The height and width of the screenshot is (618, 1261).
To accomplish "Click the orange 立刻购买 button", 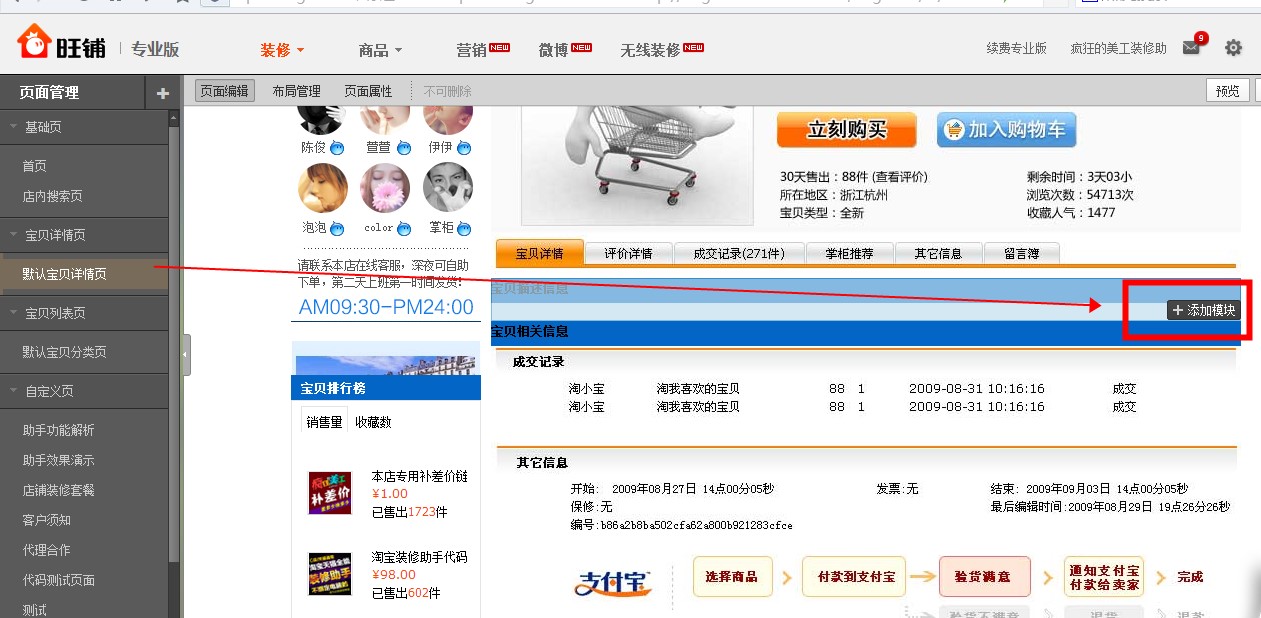I will (847, 130).
